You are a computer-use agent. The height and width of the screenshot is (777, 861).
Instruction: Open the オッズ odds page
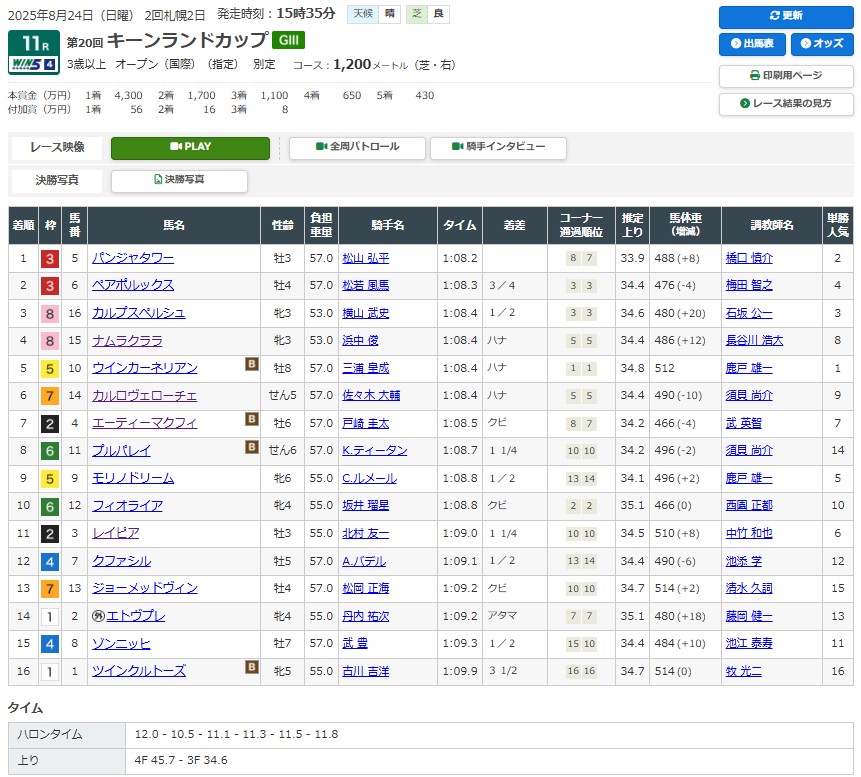(x=822, y=44)
